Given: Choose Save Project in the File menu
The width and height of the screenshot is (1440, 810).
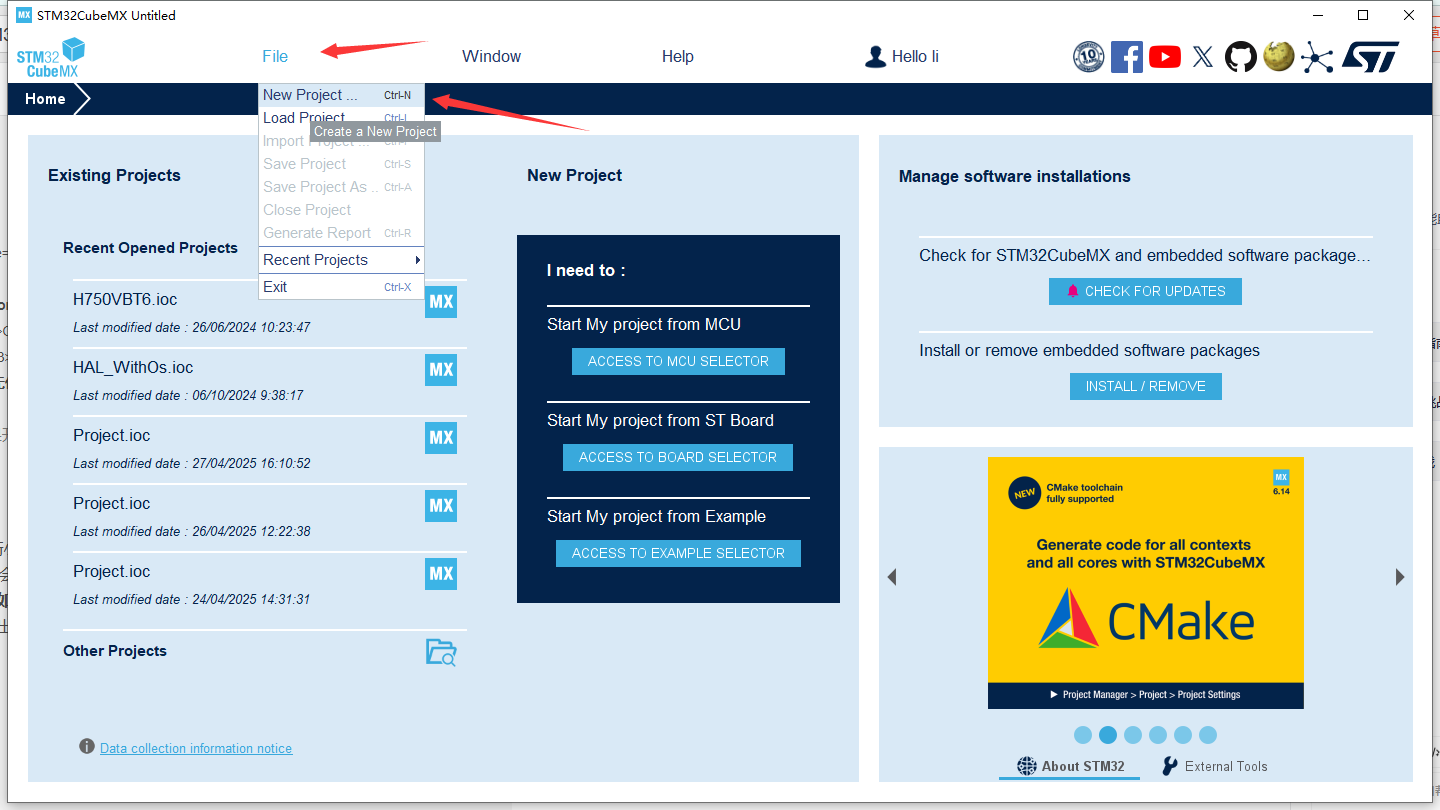Looking at the screenshot, I should [x=341, y=164].
